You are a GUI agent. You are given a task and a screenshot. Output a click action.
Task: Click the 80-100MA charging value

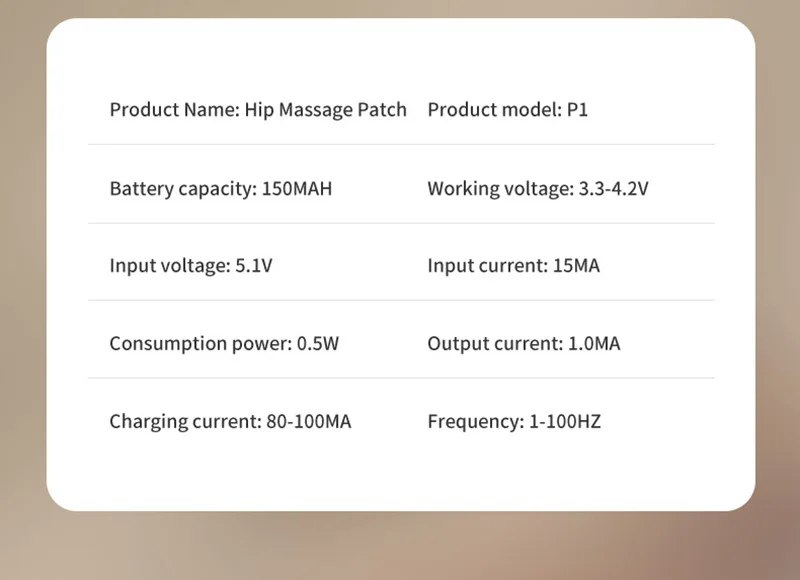tap(309, 422)
